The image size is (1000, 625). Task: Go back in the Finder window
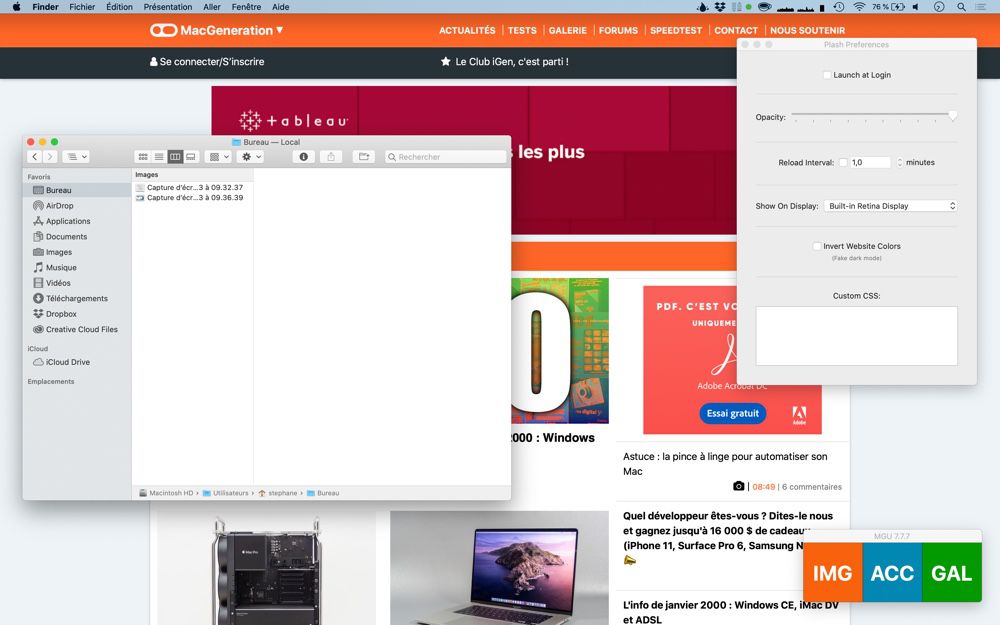35,157
